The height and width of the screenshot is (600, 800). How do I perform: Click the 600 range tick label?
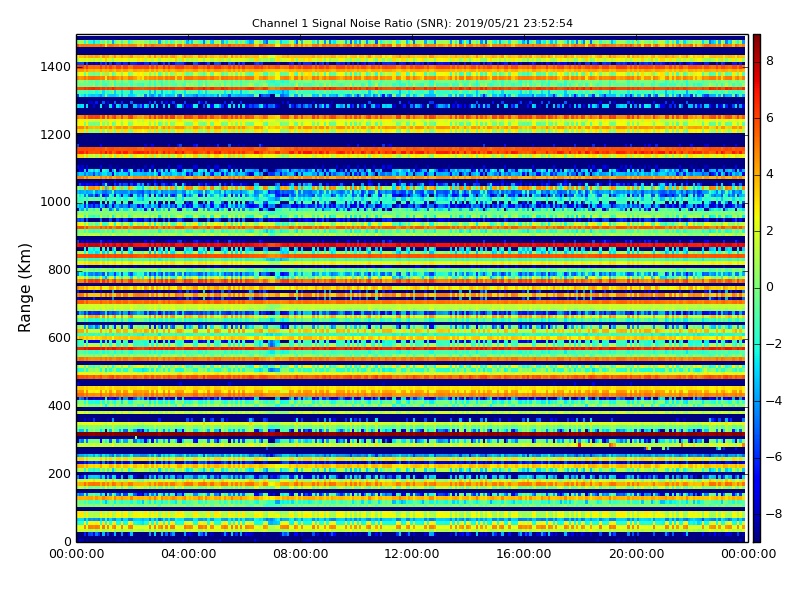tap(59, 338)
